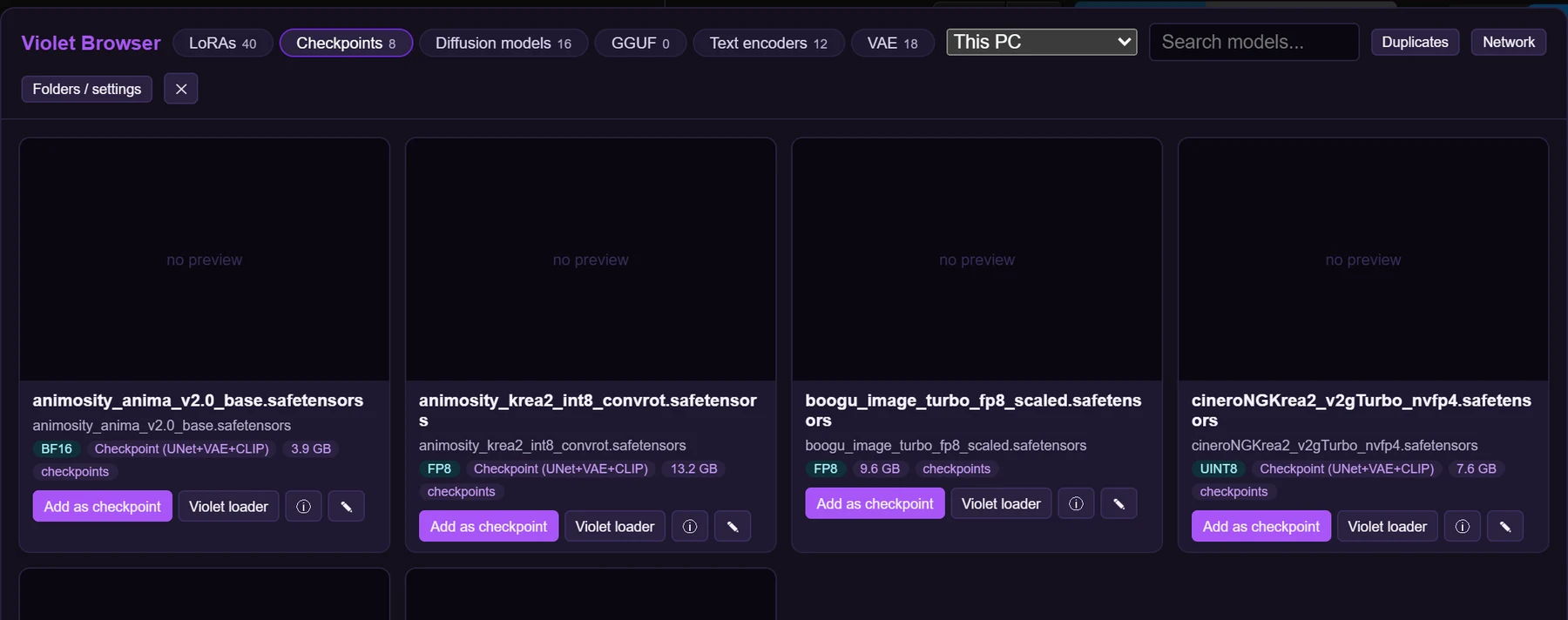Click pencil edit icon on animosity_krea2_int8_convrot card

[x=733, y=527]
